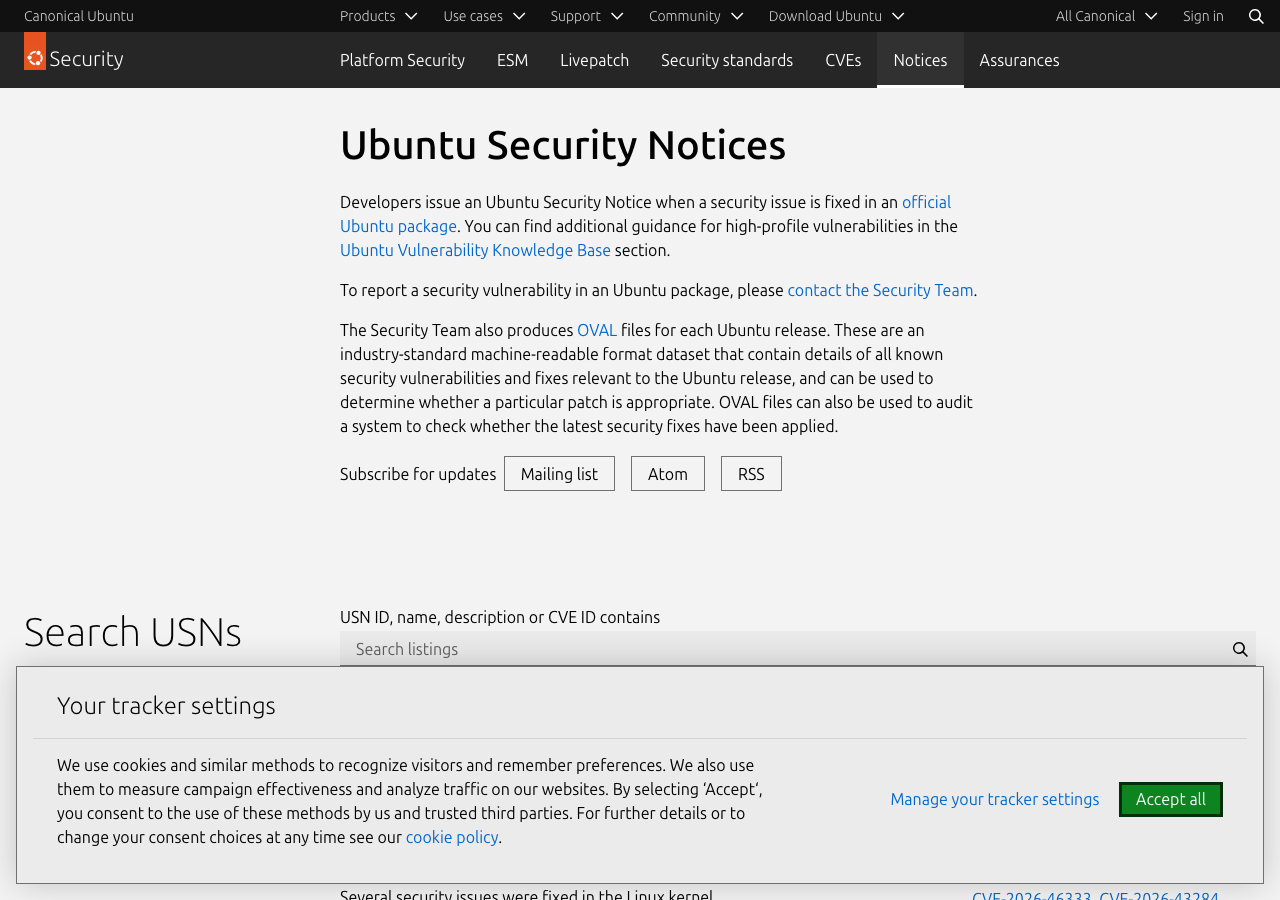Switch to the Livepatch tab
Image resolution: width=1280 pixels, height=900 pixels.
coord(594,60)
